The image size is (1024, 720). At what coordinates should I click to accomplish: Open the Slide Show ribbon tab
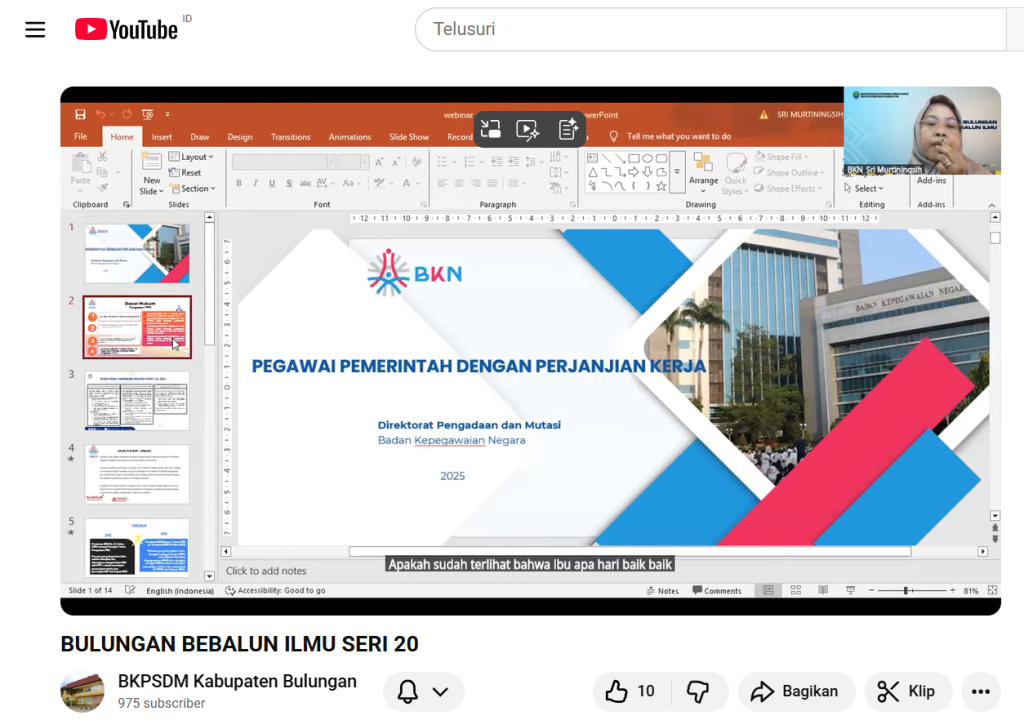click(408, 137)
